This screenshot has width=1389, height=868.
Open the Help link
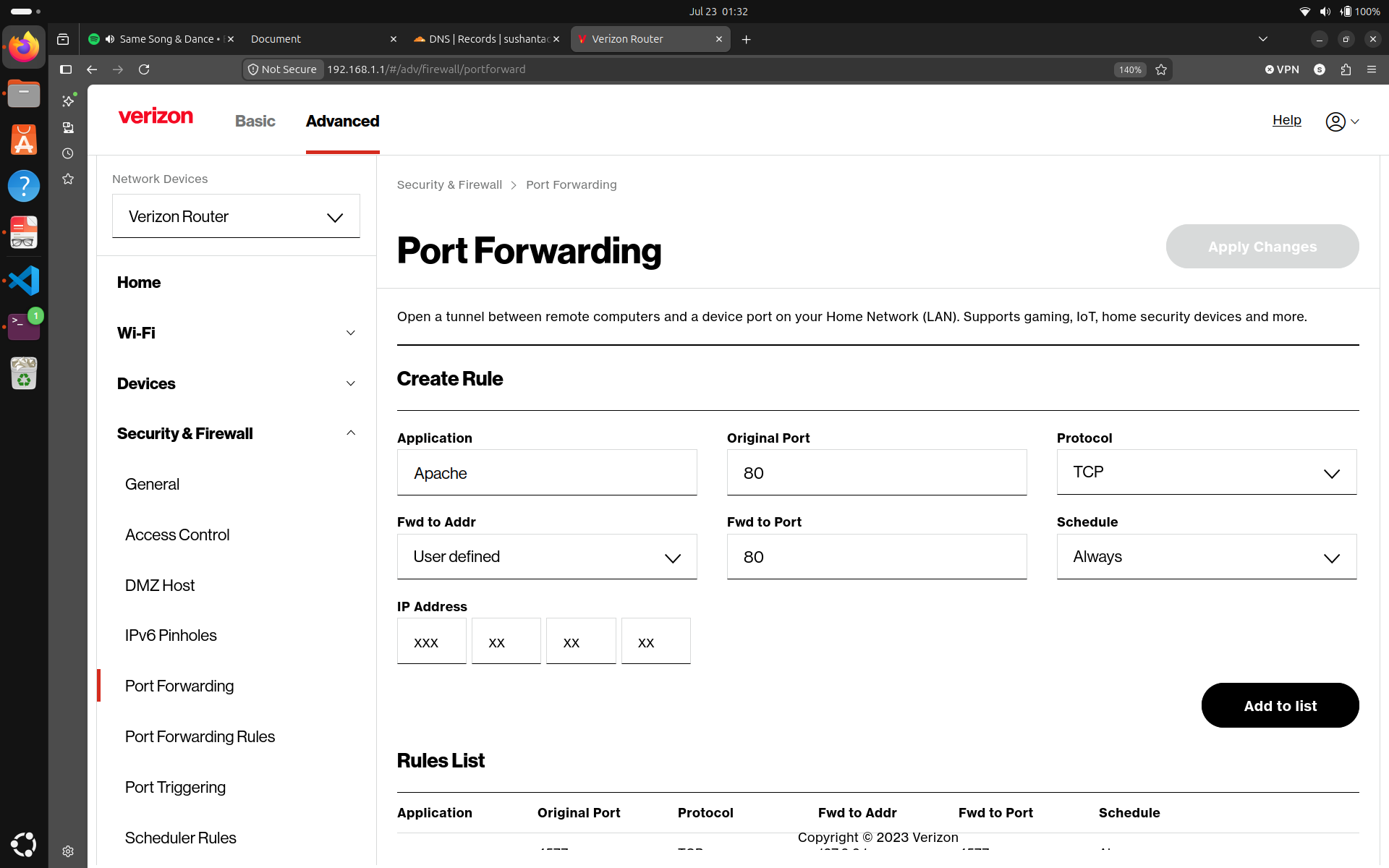[x=1286, y=120]
